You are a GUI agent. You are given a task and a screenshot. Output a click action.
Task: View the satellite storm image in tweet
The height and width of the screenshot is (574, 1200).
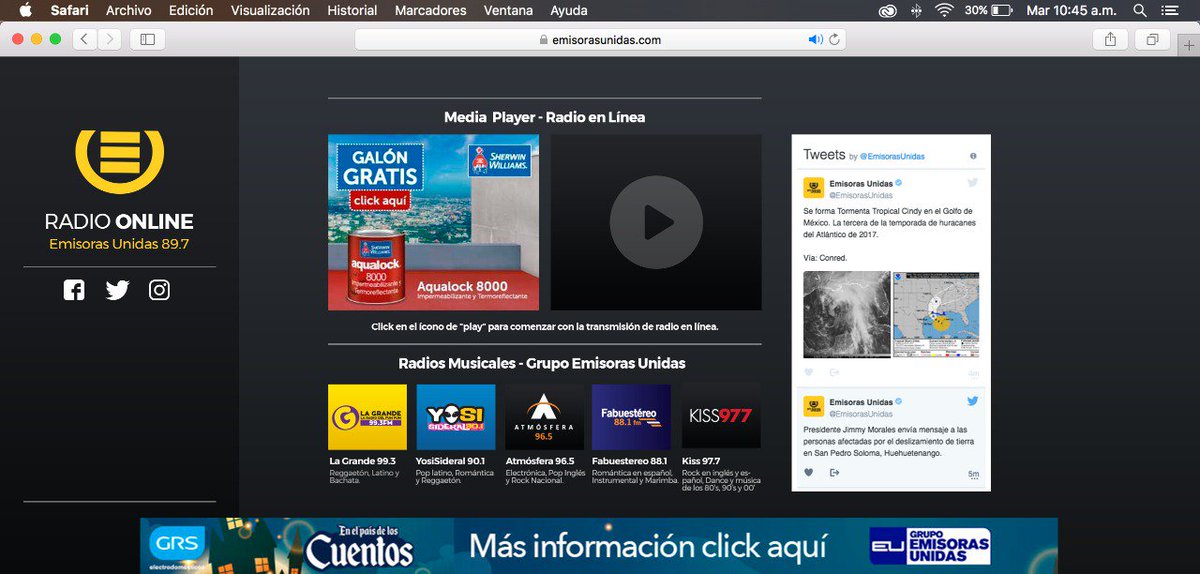(847, 314)
